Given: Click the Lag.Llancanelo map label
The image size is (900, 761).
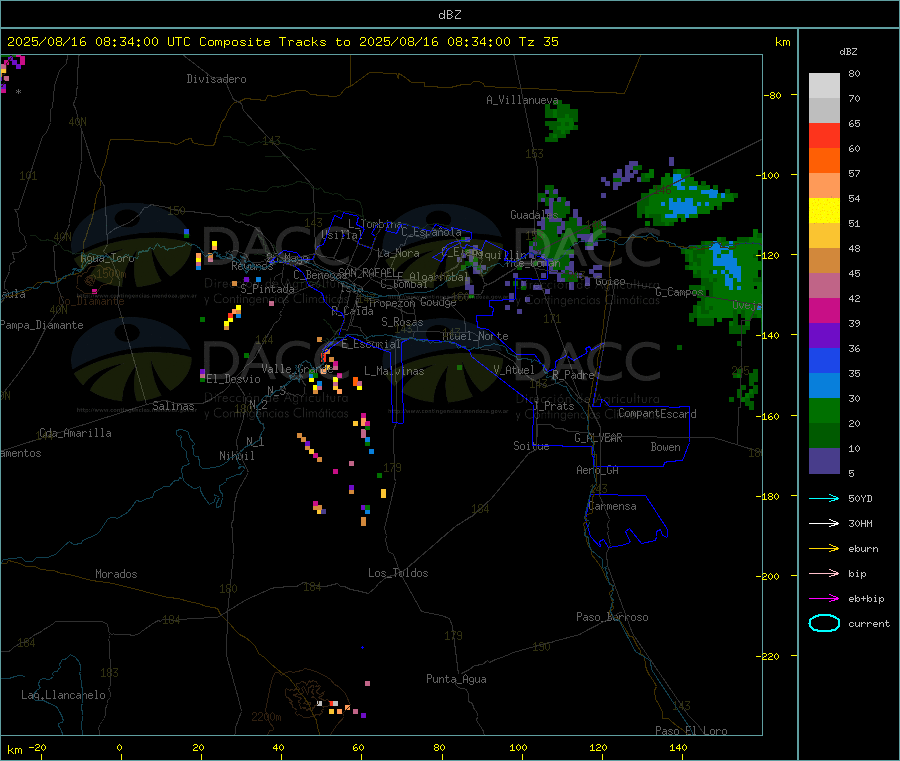Looking at the screenshot, I should [63, 695].
